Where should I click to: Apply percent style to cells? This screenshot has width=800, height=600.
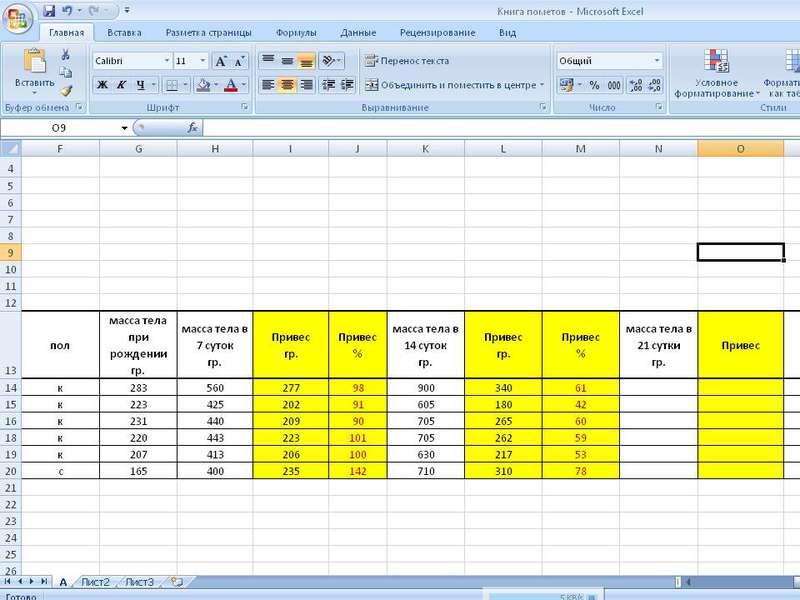[x=594, y=85]
